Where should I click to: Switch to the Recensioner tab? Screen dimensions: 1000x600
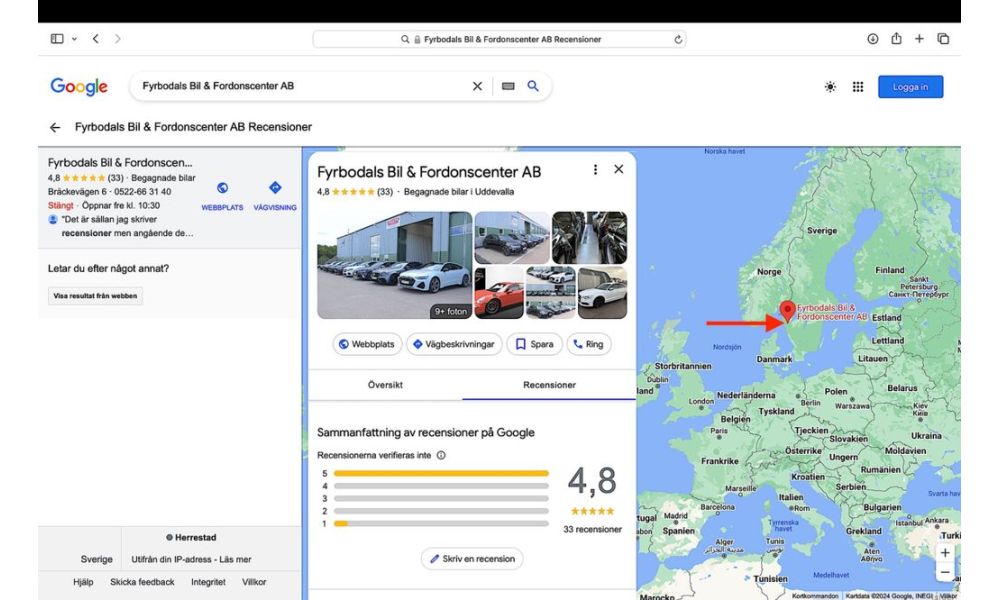click(549, 385)
